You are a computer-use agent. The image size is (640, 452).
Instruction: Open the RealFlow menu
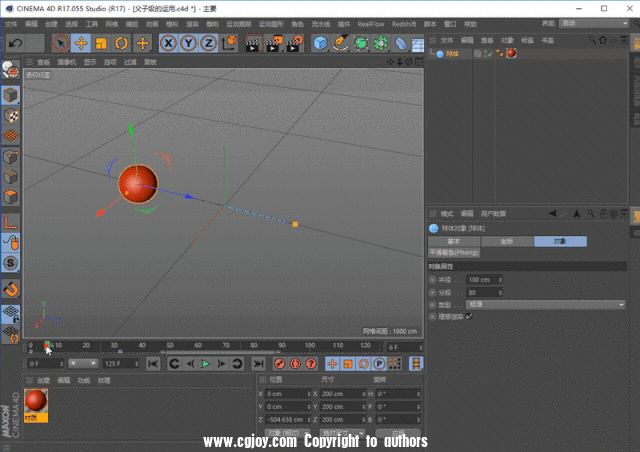tap(371, 24)
